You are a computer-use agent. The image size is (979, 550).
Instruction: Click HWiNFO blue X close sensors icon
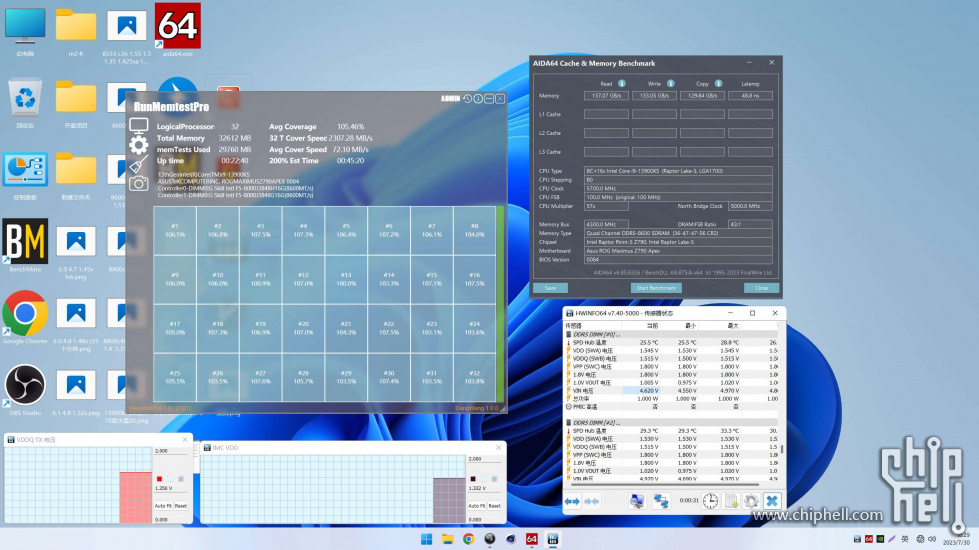click(x=772, y=501)
